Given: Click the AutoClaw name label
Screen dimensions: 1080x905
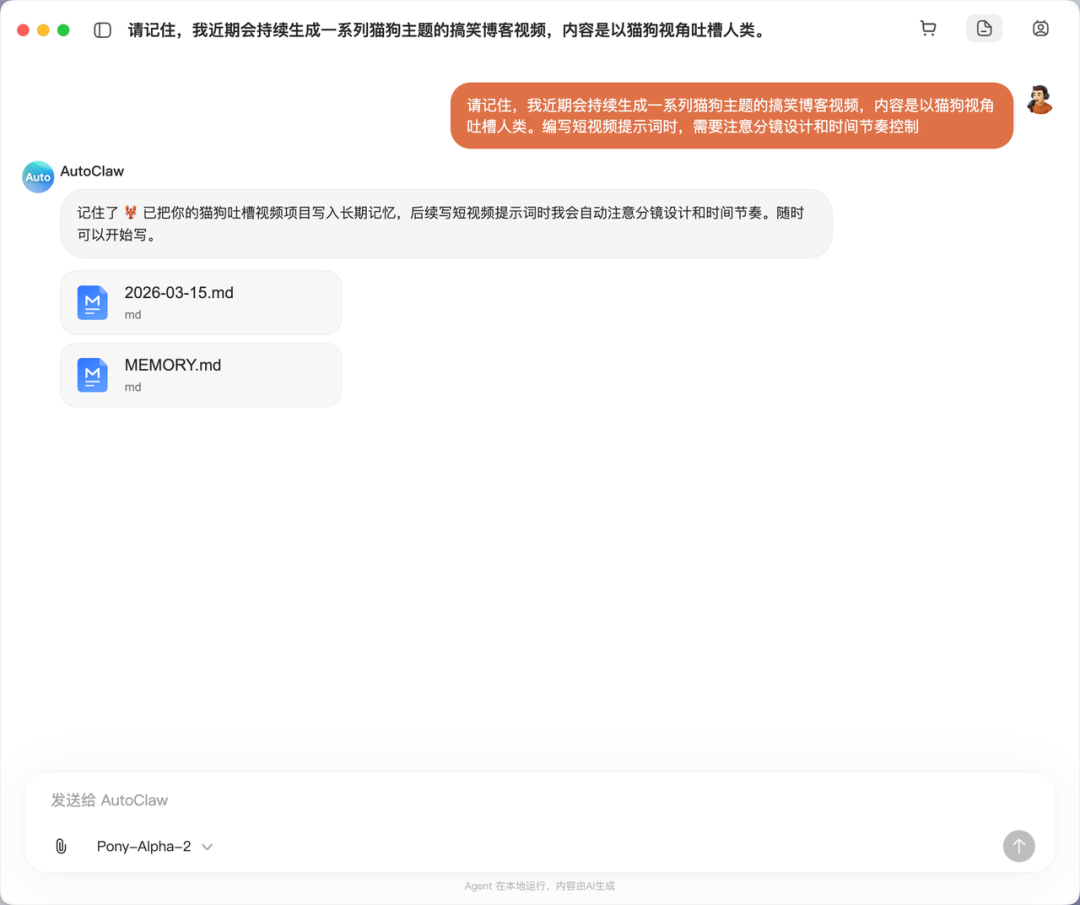Looking at the screenshot, I should 92,171.
